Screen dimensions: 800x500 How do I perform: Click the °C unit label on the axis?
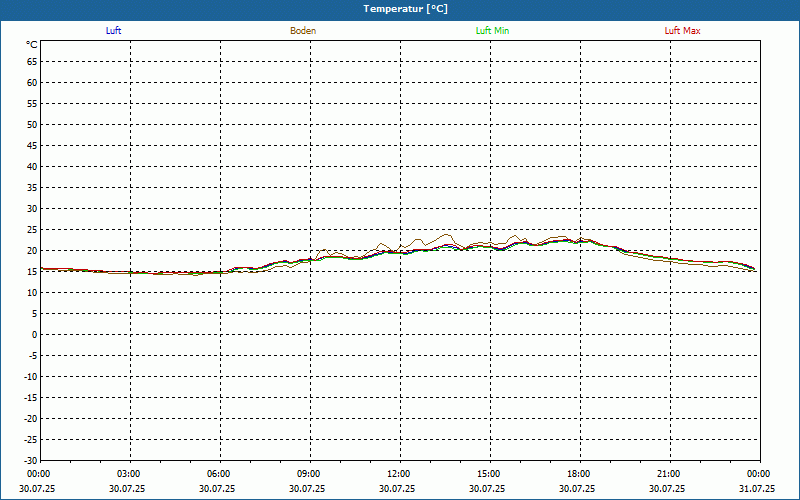click(x=32, y=45)
